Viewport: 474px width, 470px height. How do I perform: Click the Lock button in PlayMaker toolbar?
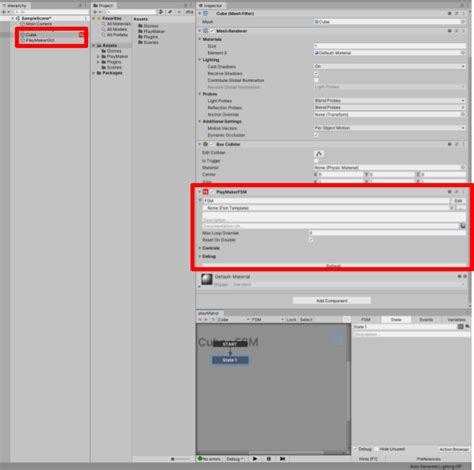tap(291, 320)
